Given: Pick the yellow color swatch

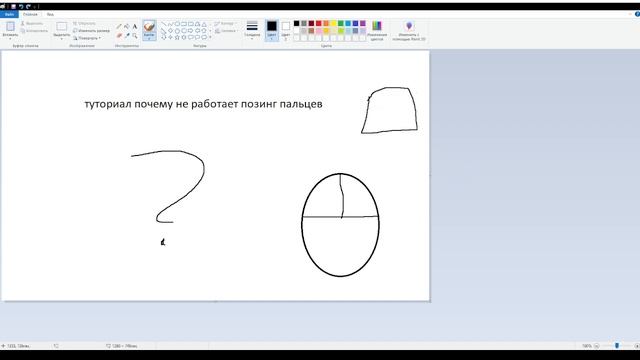Looking at the screenshot, I should point(333,24).
